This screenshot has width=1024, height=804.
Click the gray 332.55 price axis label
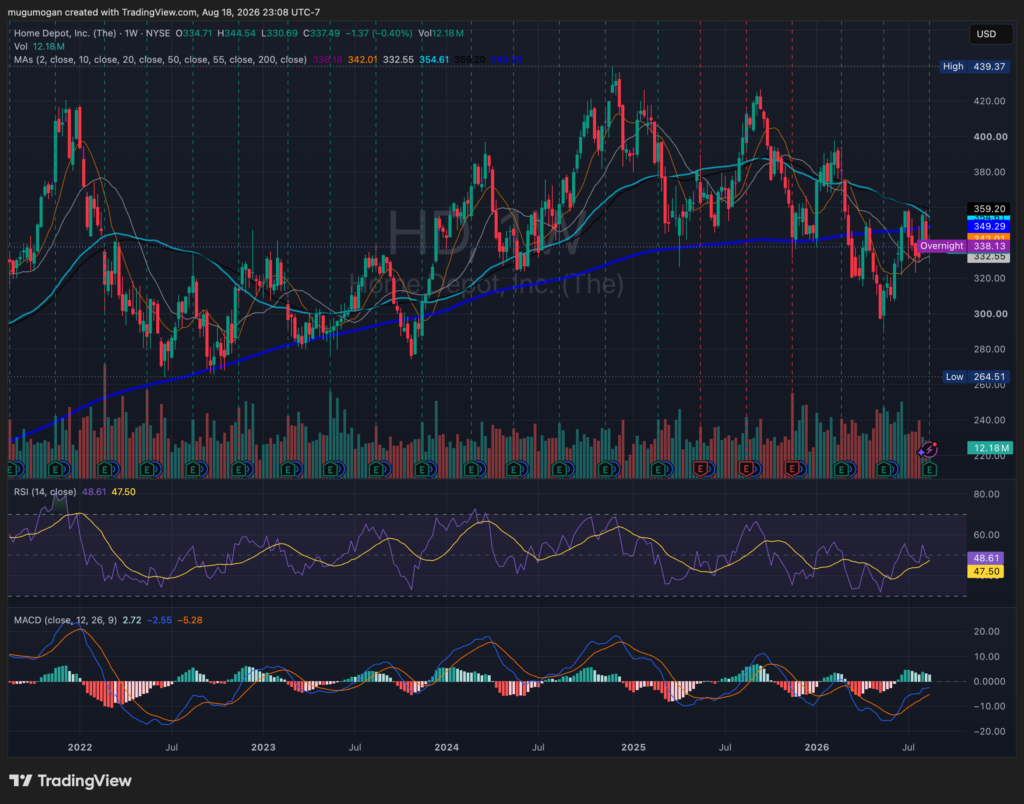tap(989, 257)
